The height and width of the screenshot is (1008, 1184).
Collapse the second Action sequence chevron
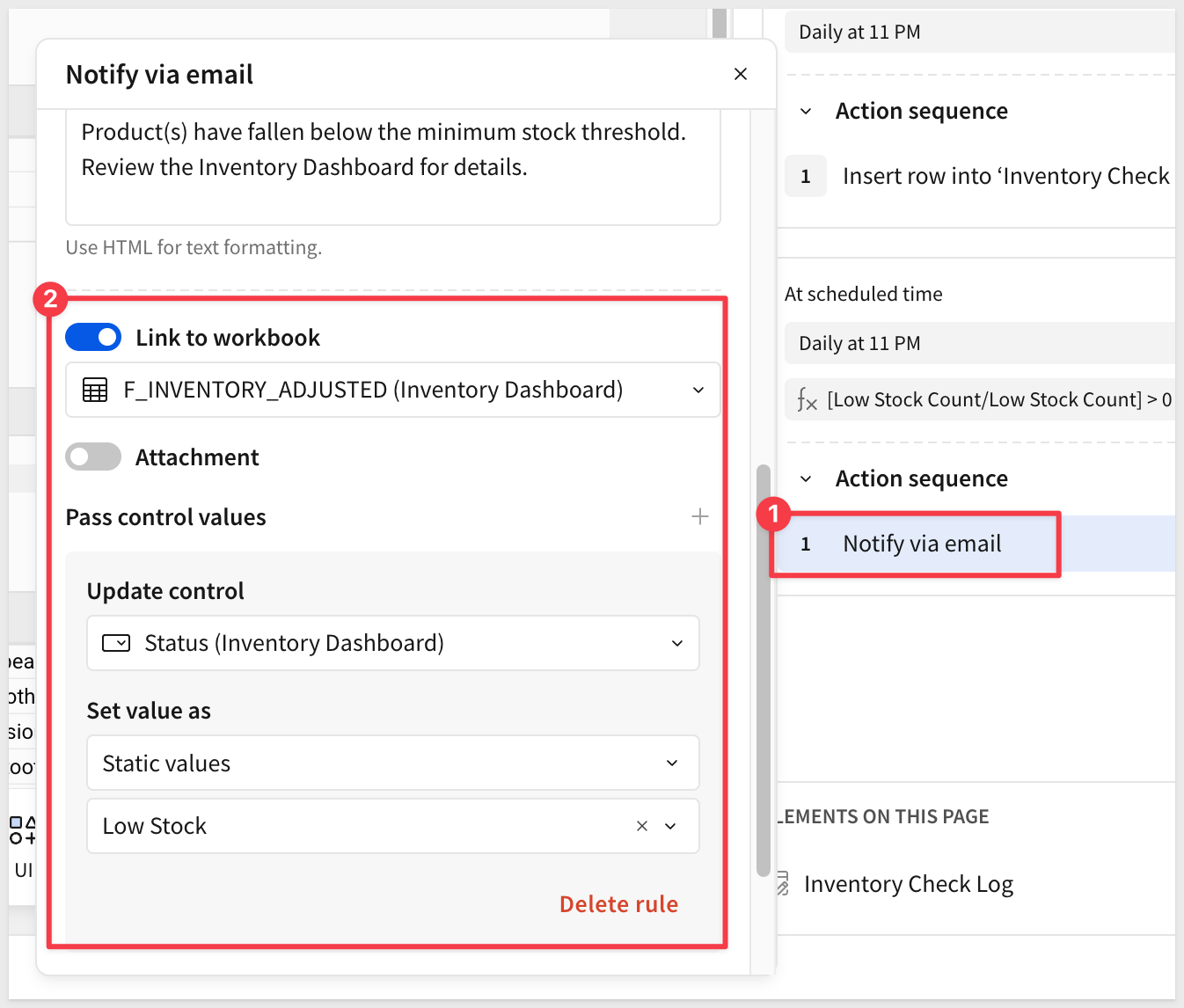(806, 478)
